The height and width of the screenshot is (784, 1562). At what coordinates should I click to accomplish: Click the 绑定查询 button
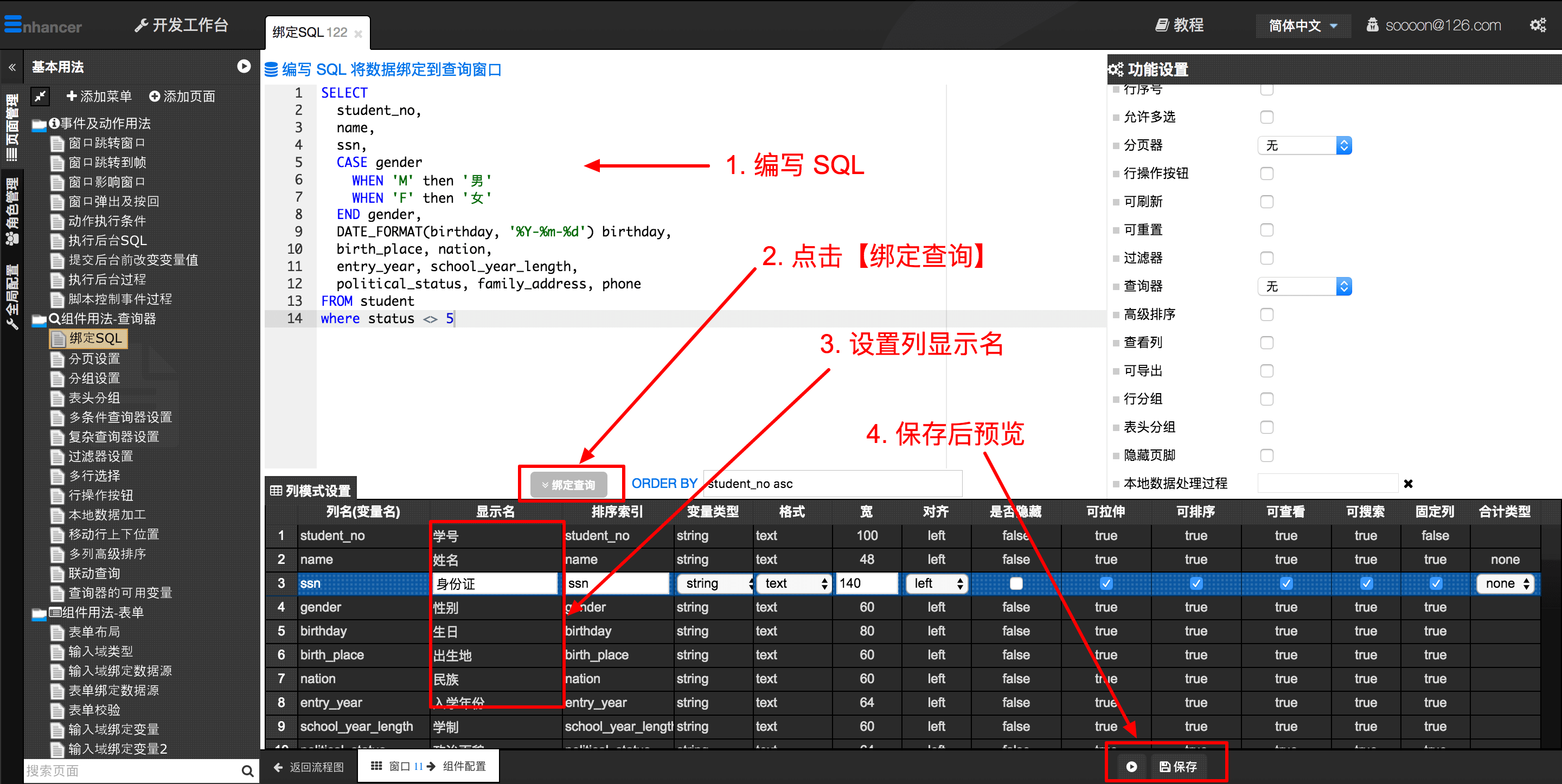568,485
